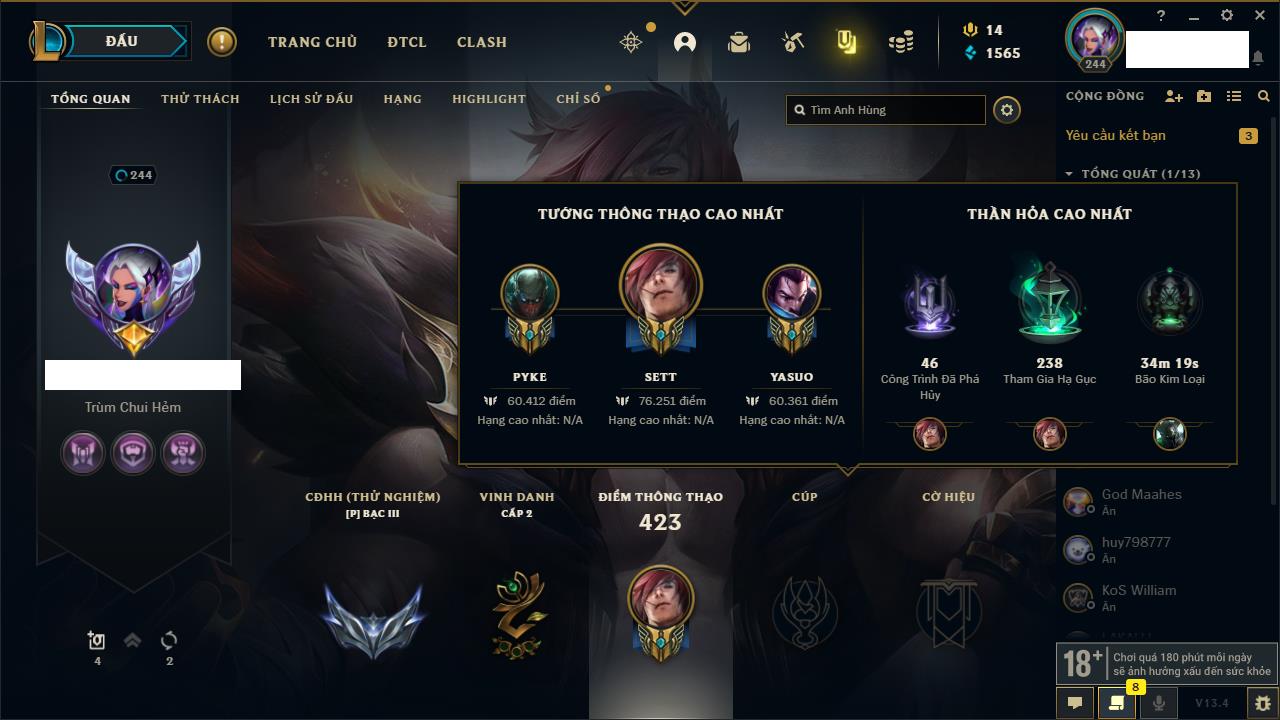1280x720 pixels.
Task: Open the Profile icon in top bar
Action: (685, 42)
